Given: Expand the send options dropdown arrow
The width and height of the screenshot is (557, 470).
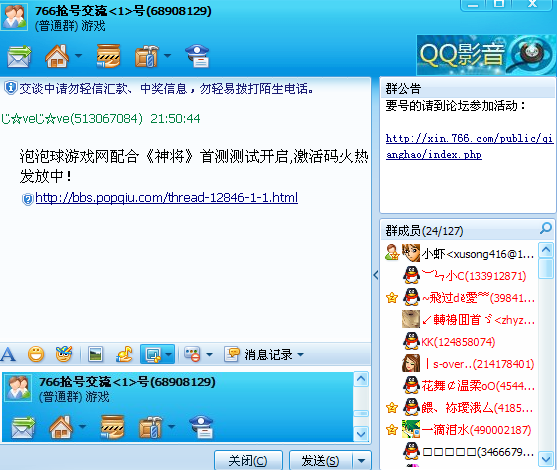Looking at the screenshot, I should click(x=362, y=461).
